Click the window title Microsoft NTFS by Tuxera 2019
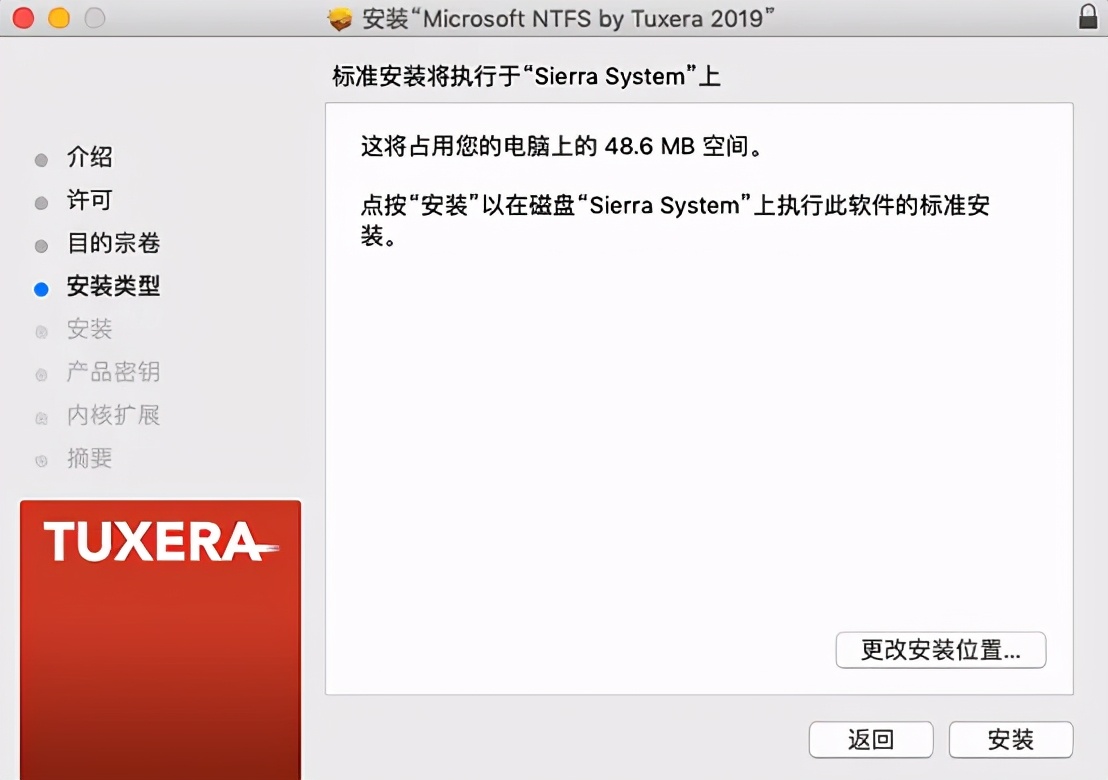Screen dimensions: 1108x780 568,18
